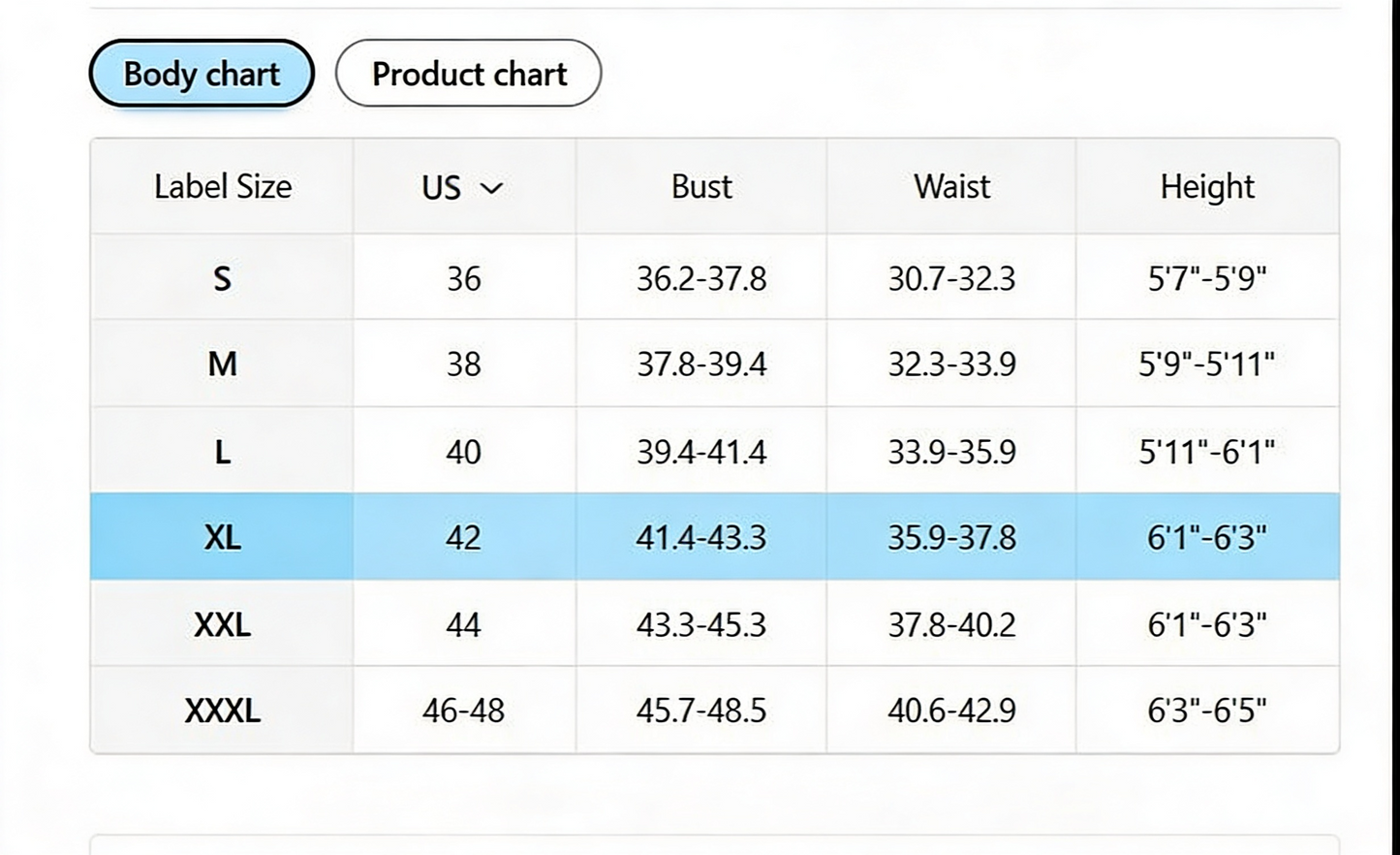Click the highlighted XL size row
The width and height of the screenshot is (1400, 855).
(x=715, y=536)
